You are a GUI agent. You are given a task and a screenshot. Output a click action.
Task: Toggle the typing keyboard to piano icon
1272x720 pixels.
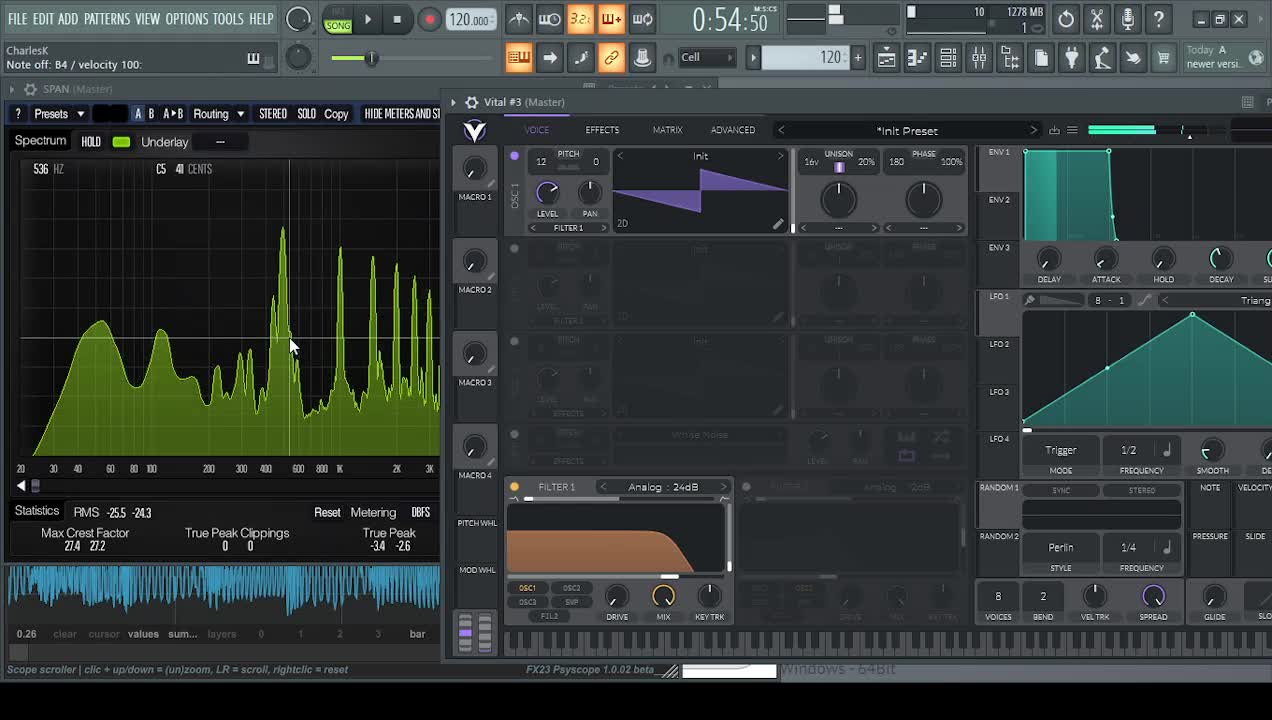coord(518,58)
